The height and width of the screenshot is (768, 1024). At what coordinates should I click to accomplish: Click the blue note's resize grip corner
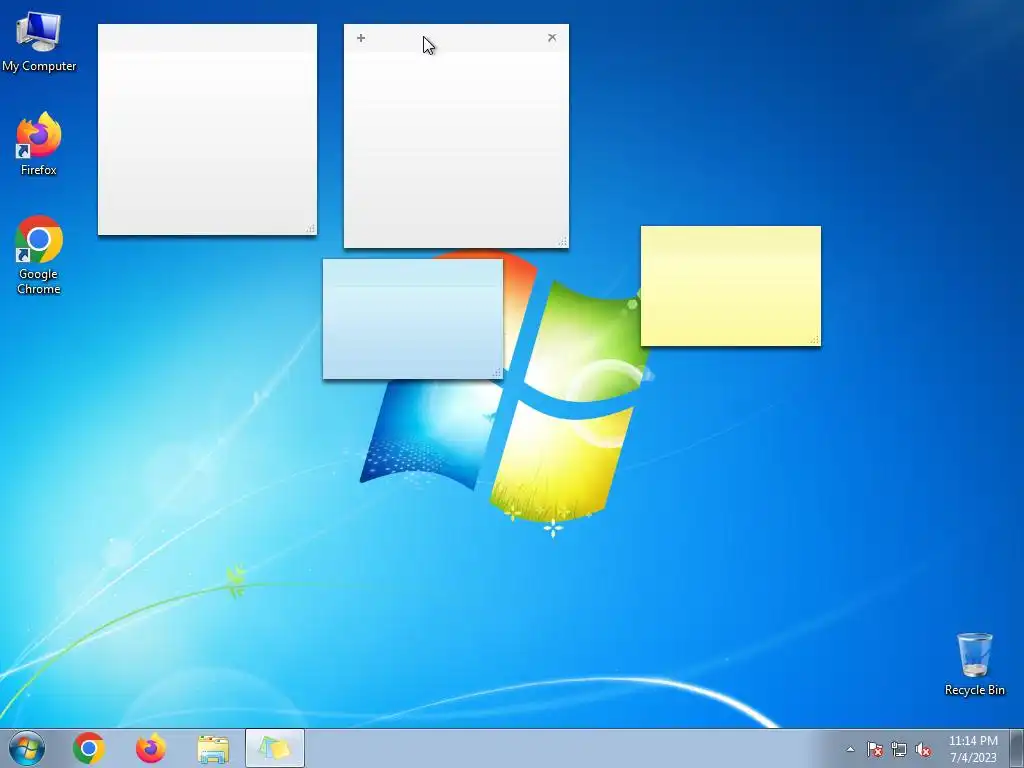tap(496, 372)
